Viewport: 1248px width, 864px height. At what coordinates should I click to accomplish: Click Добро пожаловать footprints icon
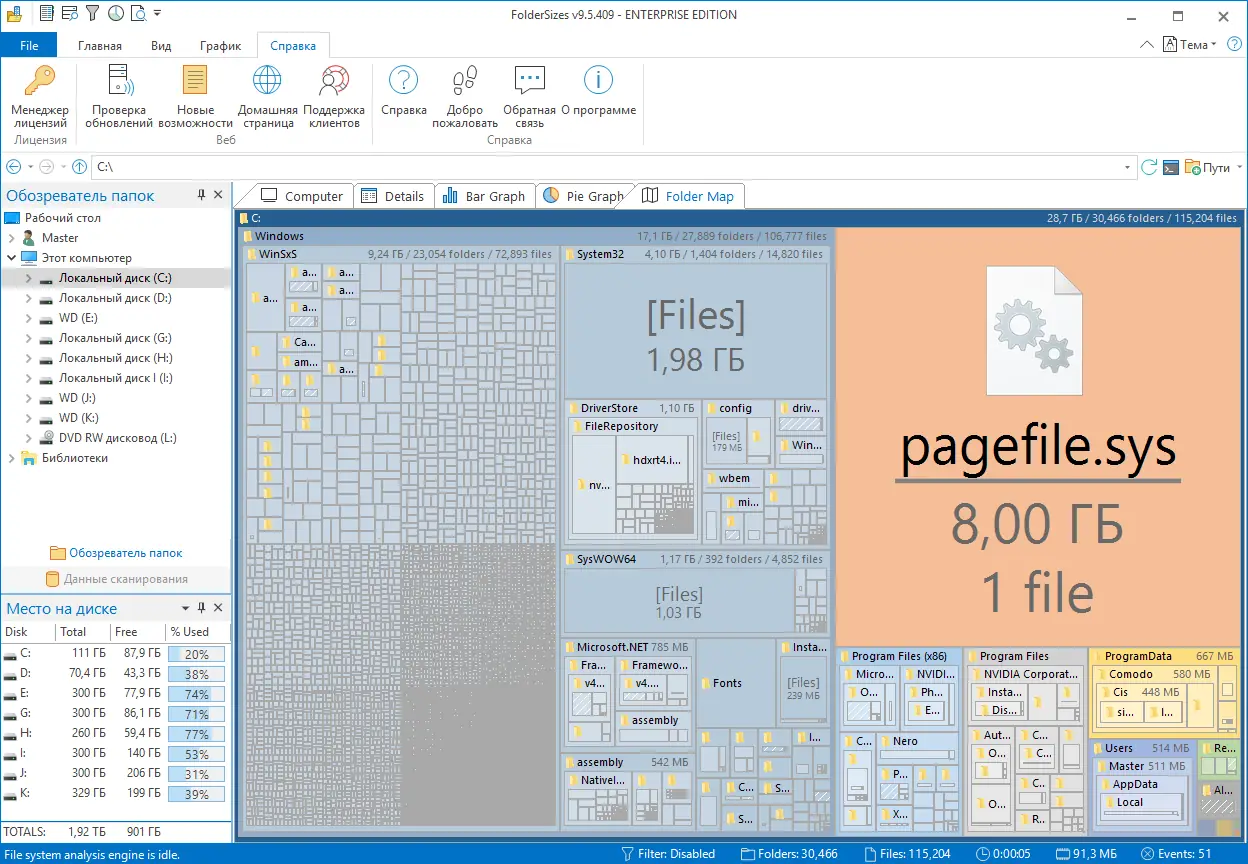pyautogui.click(x=464, y=80)
